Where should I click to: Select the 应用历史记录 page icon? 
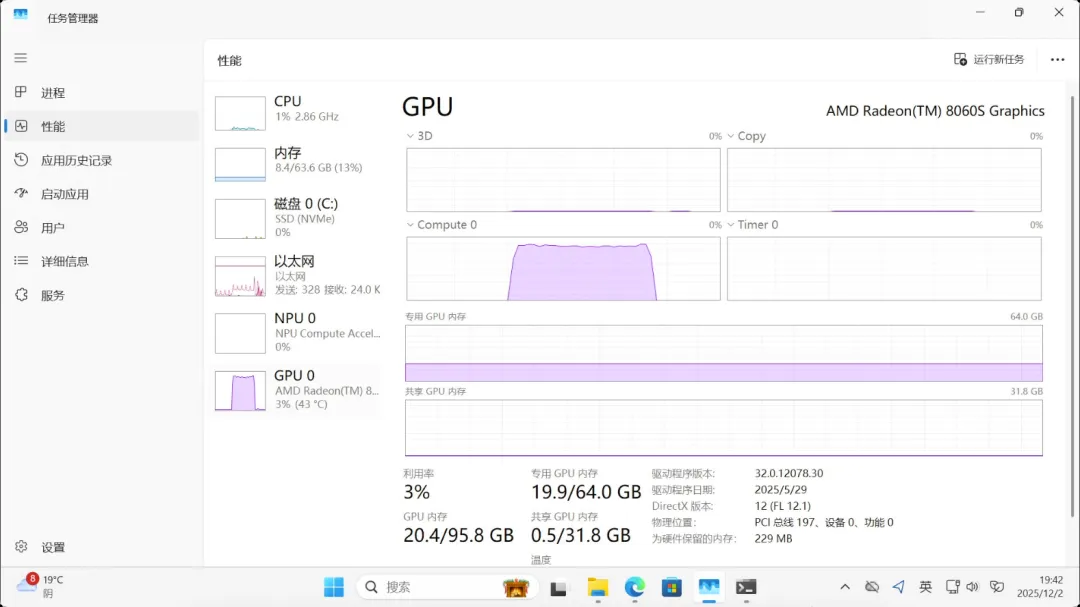(x=21, y=160)
